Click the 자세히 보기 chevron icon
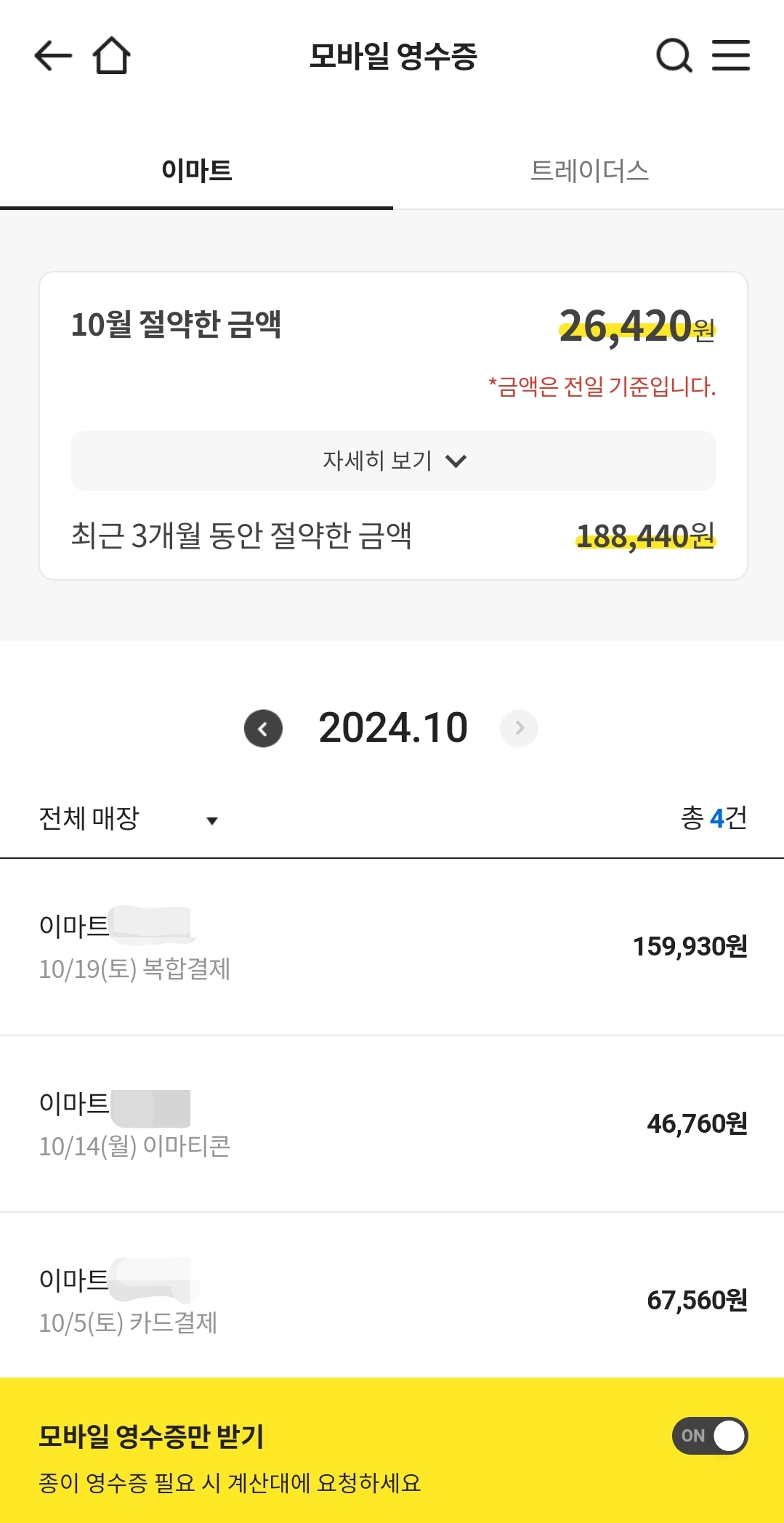The image size is (784, 1523). 456,461
